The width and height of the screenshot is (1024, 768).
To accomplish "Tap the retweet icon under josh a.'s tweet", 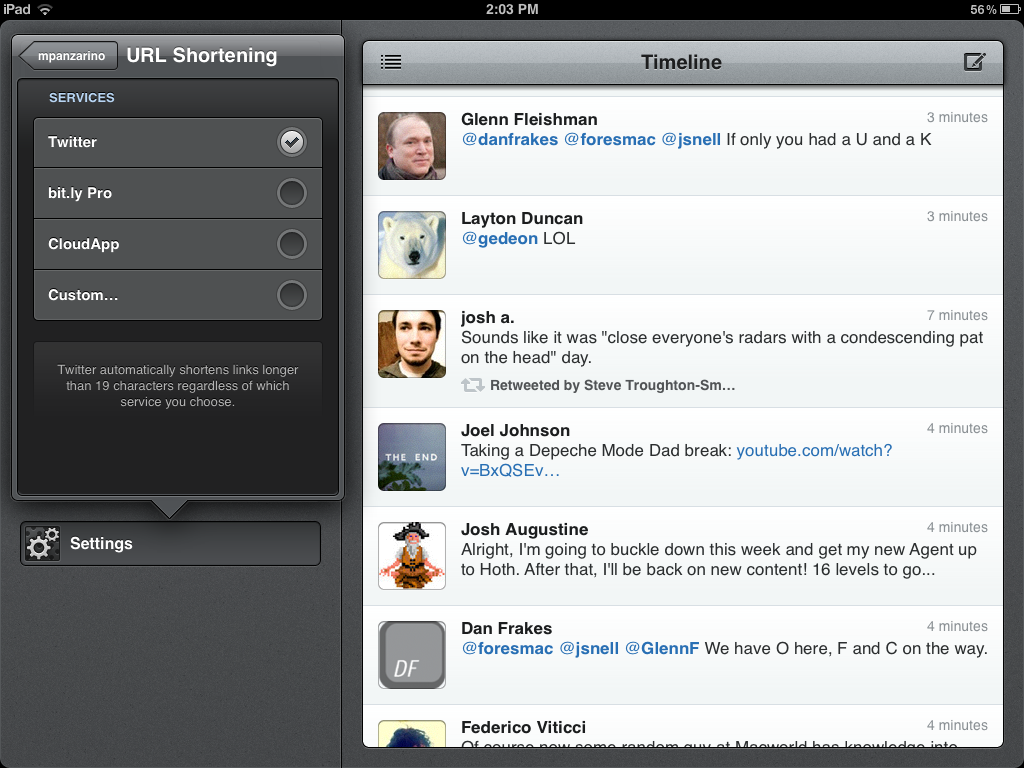I will click(473, 385).
